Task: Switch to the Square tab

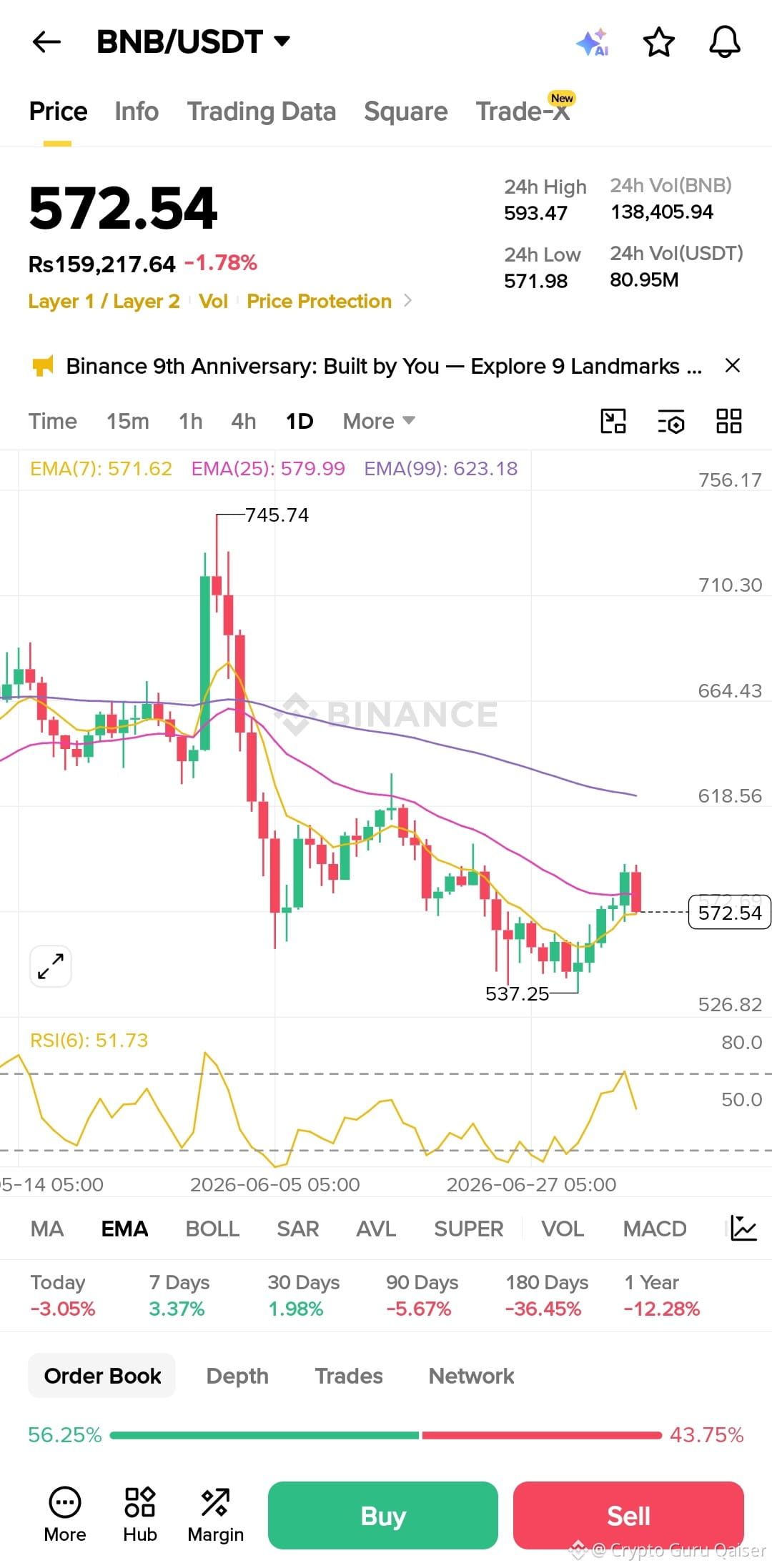Action: 406,111
